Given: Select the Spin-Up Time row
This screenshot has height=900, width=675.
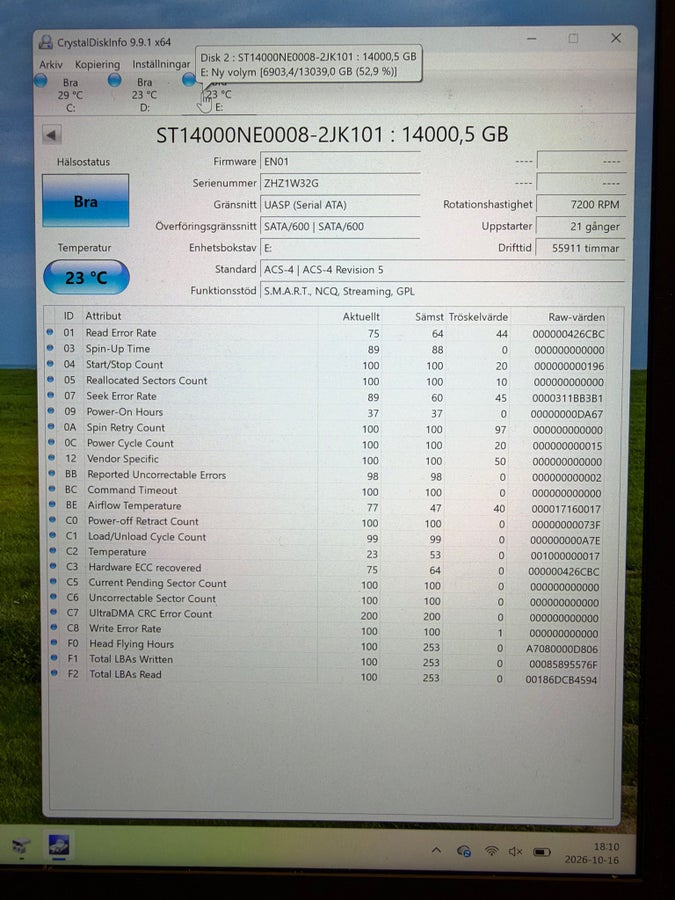Looking at the screenshot, I should pos(326,350).
